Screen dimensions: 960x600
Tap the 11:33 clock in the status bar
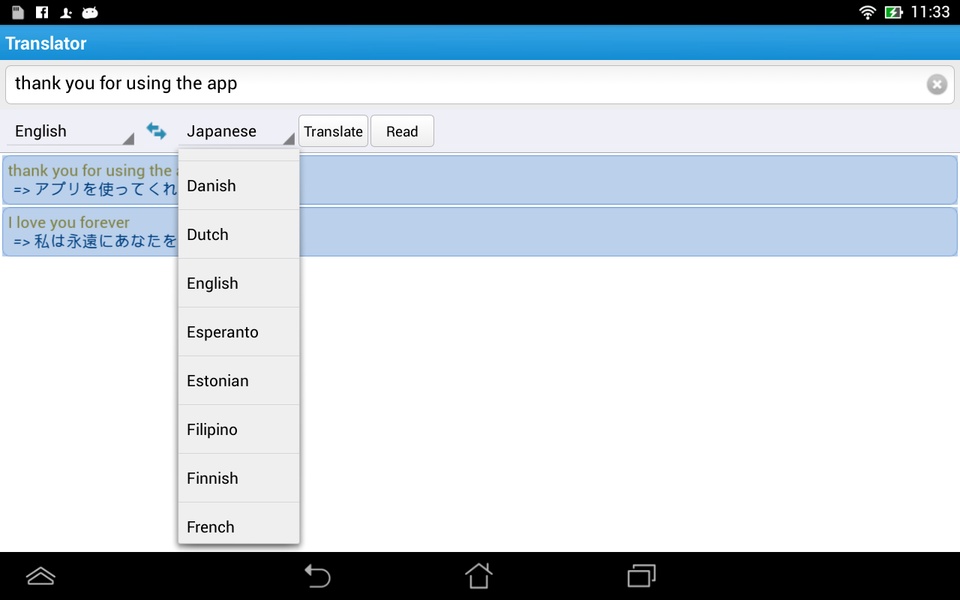click(x=930, y=12)
